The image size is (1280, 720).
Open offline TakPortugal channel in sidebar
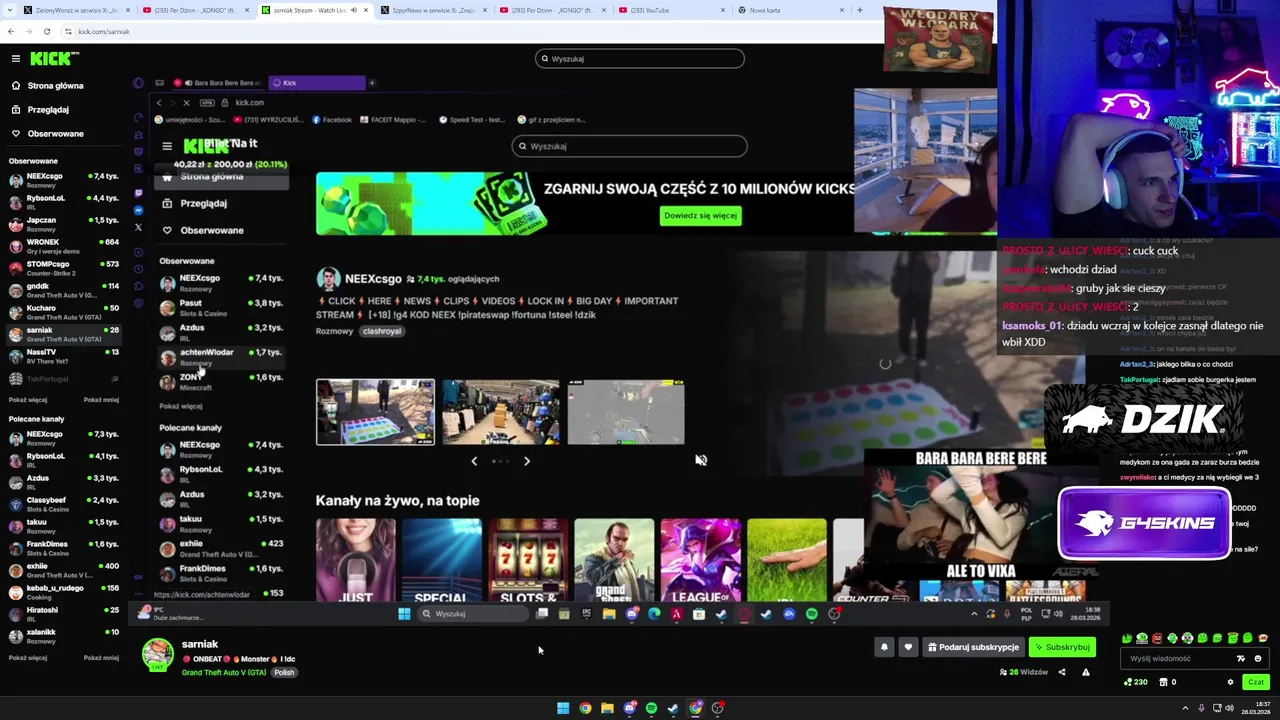tap(63, 379)
